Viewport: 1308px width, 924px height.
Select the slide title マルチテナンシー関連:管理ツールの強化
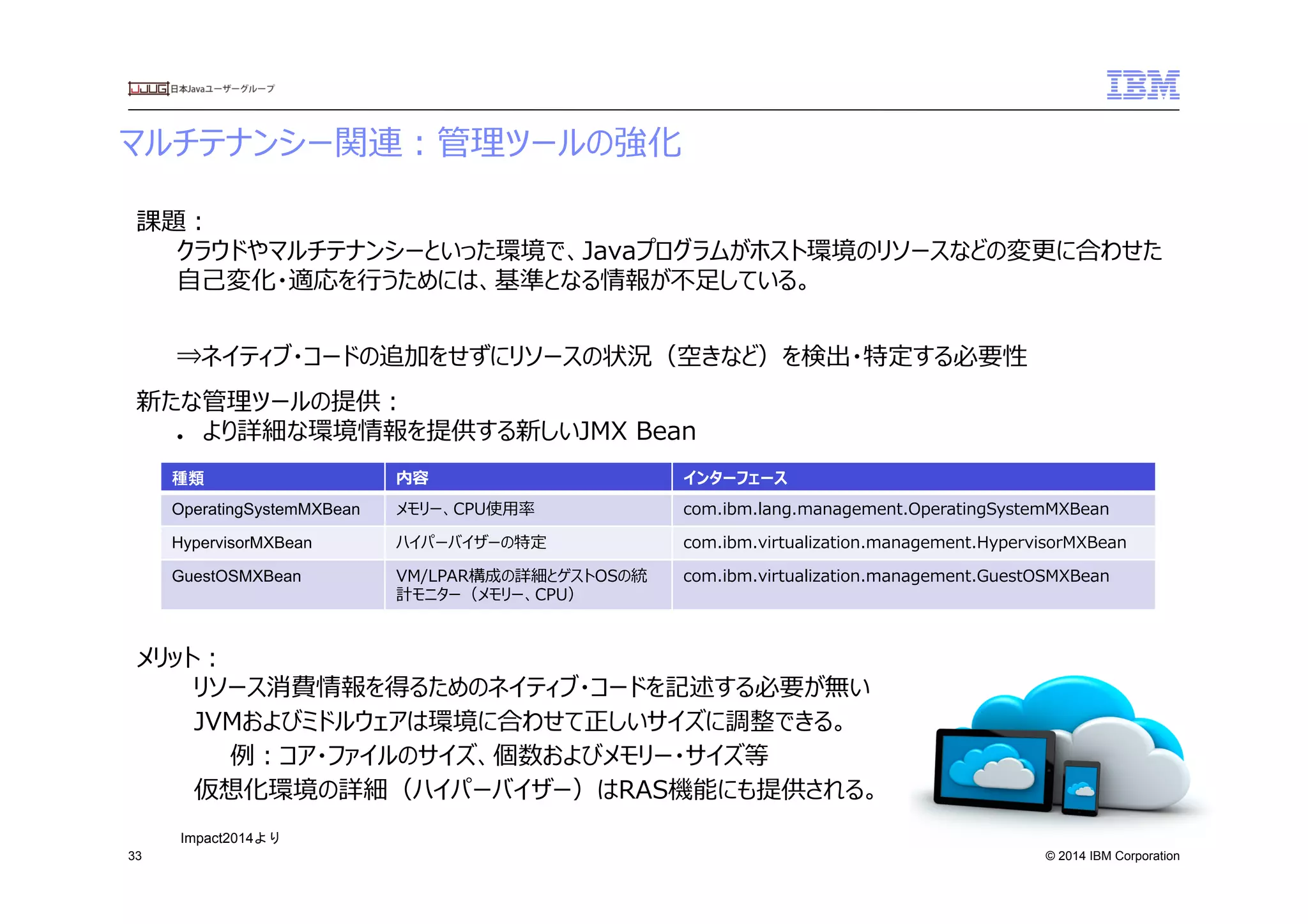click(x=400, y=142)
